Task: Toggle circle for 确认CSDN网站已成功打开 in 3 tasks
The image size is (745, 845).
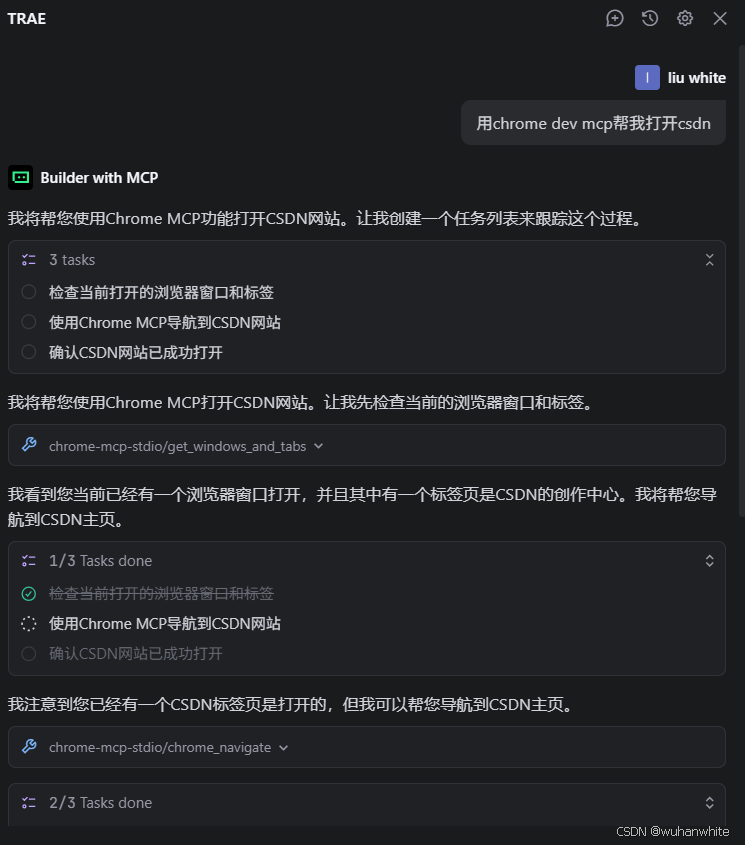Action: [29, 352]
